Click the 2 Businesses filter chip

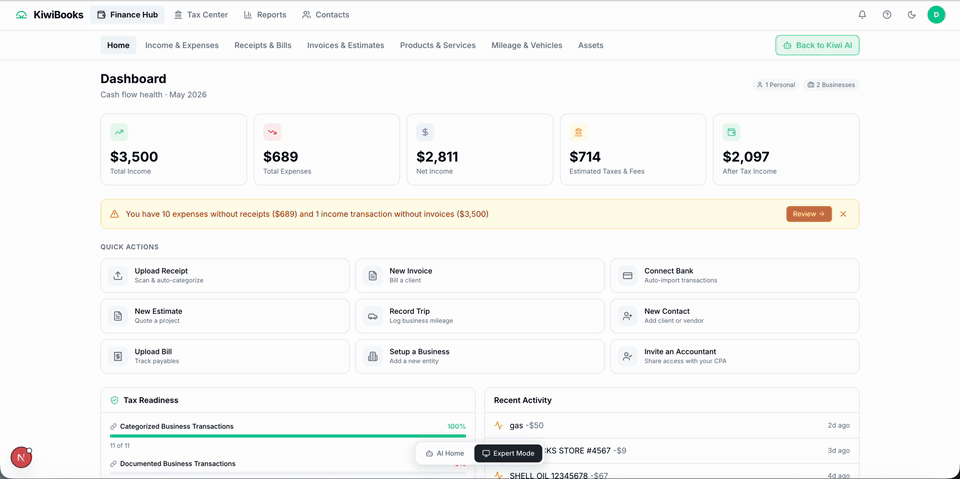point(831,85)
